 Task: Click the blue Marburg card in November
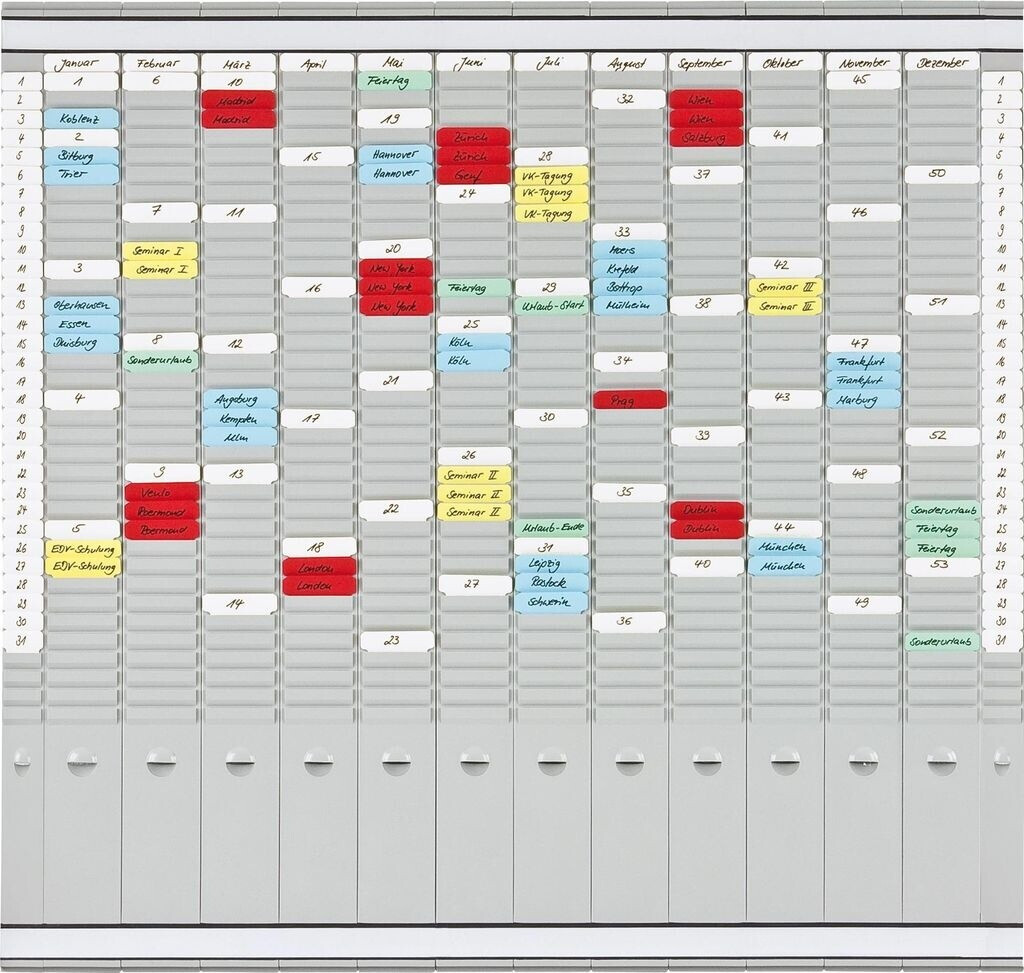click(863, 399)
